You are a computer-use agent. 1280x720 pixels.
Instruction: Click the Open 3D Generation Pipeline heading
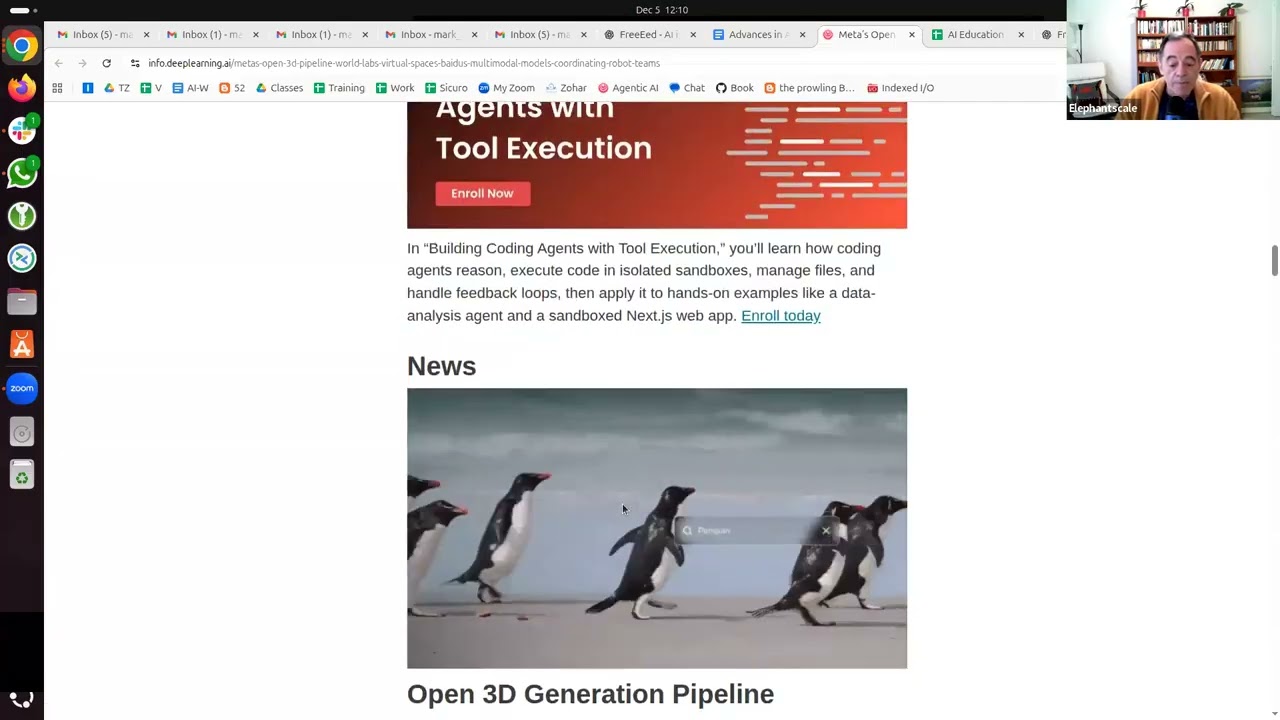[x=590, y=694]
